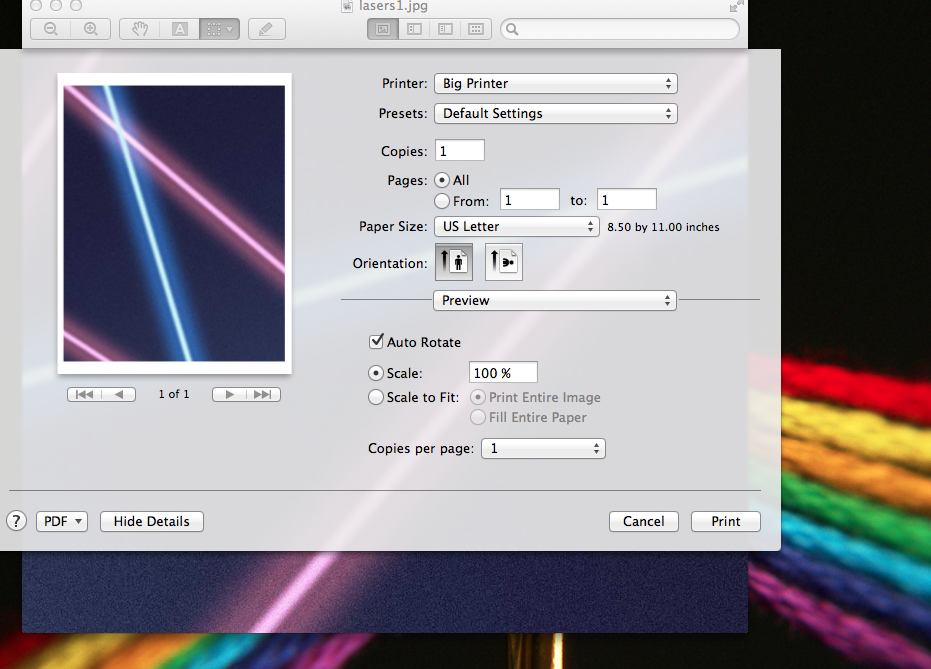The image size is (931, 669).
Task: Switch to contact sheet view icon
Action: [476, 29]
